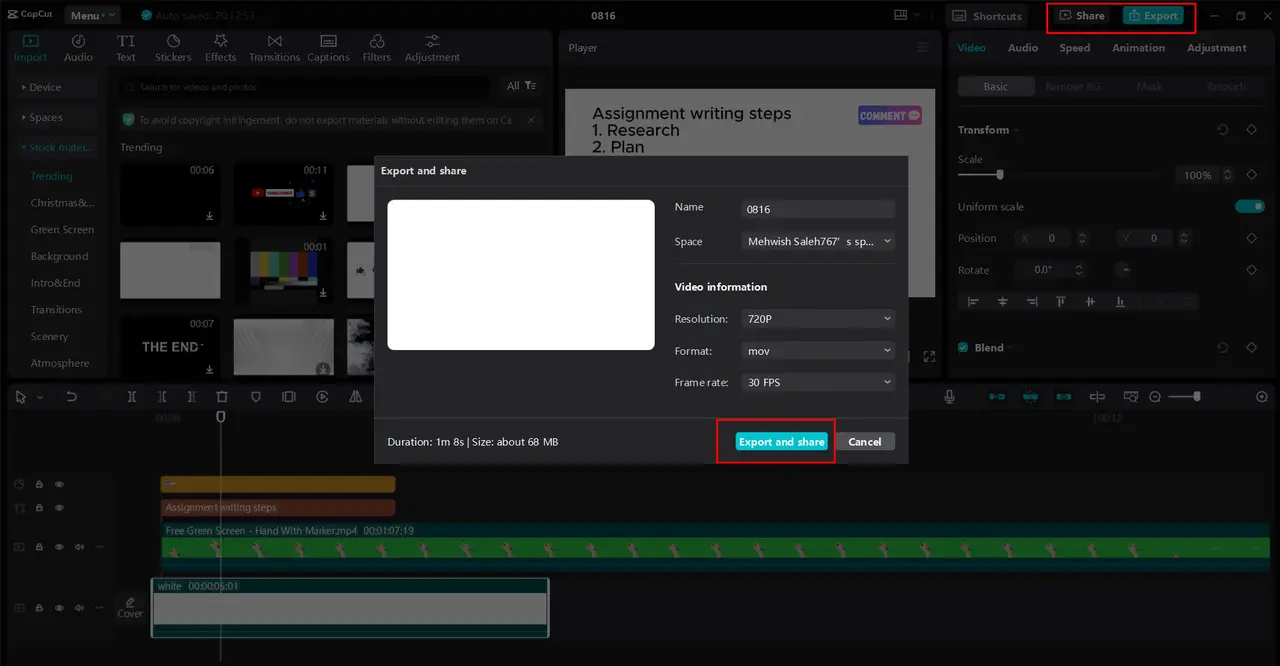Screen dimensions: 1280x666
Task: Mute the green screen video track
Action: (x=79, y=546)
